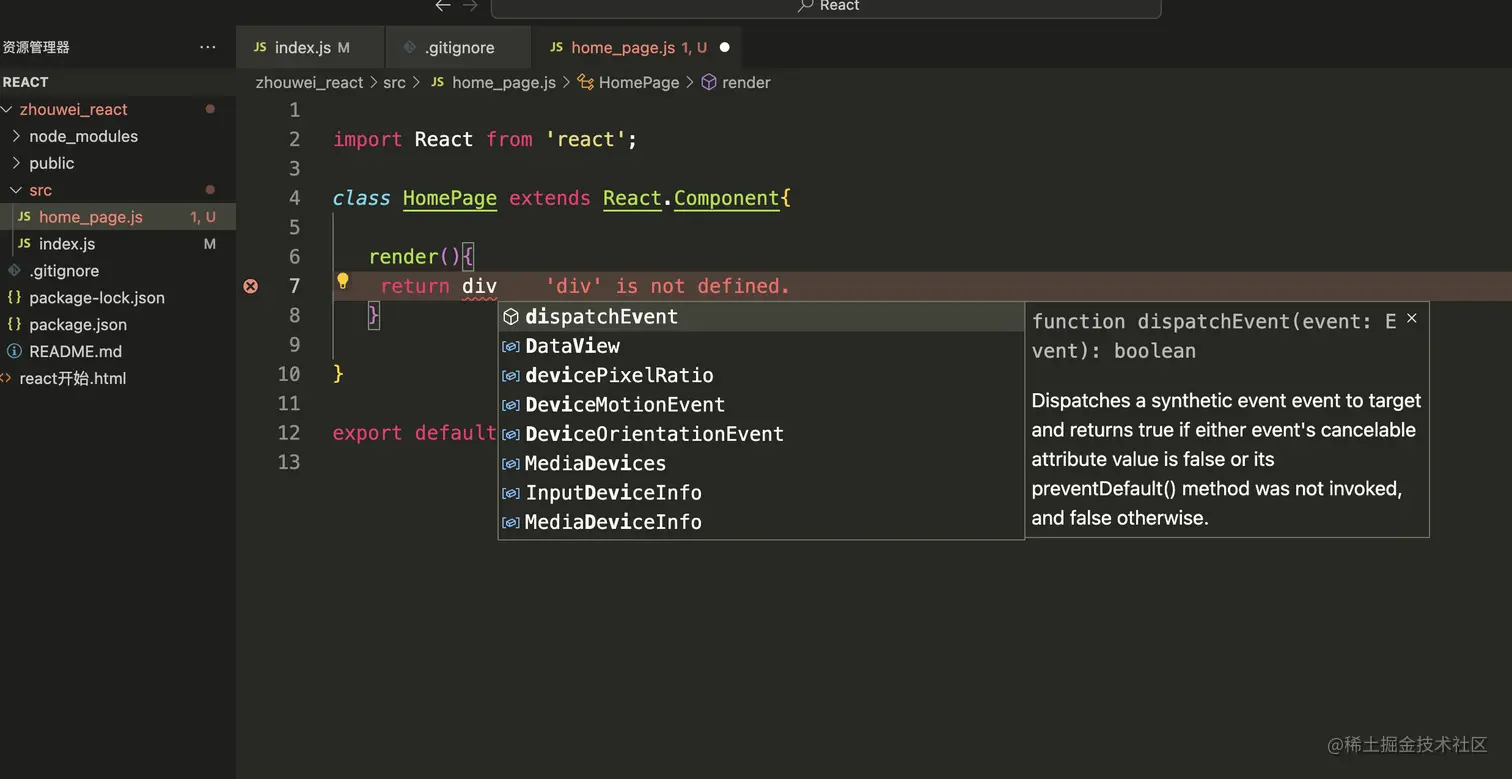Click the class icon in HomePage breadcrumb
This screenshot has width=1512, height=779.
pyautogui.click(x=586, y=83)
